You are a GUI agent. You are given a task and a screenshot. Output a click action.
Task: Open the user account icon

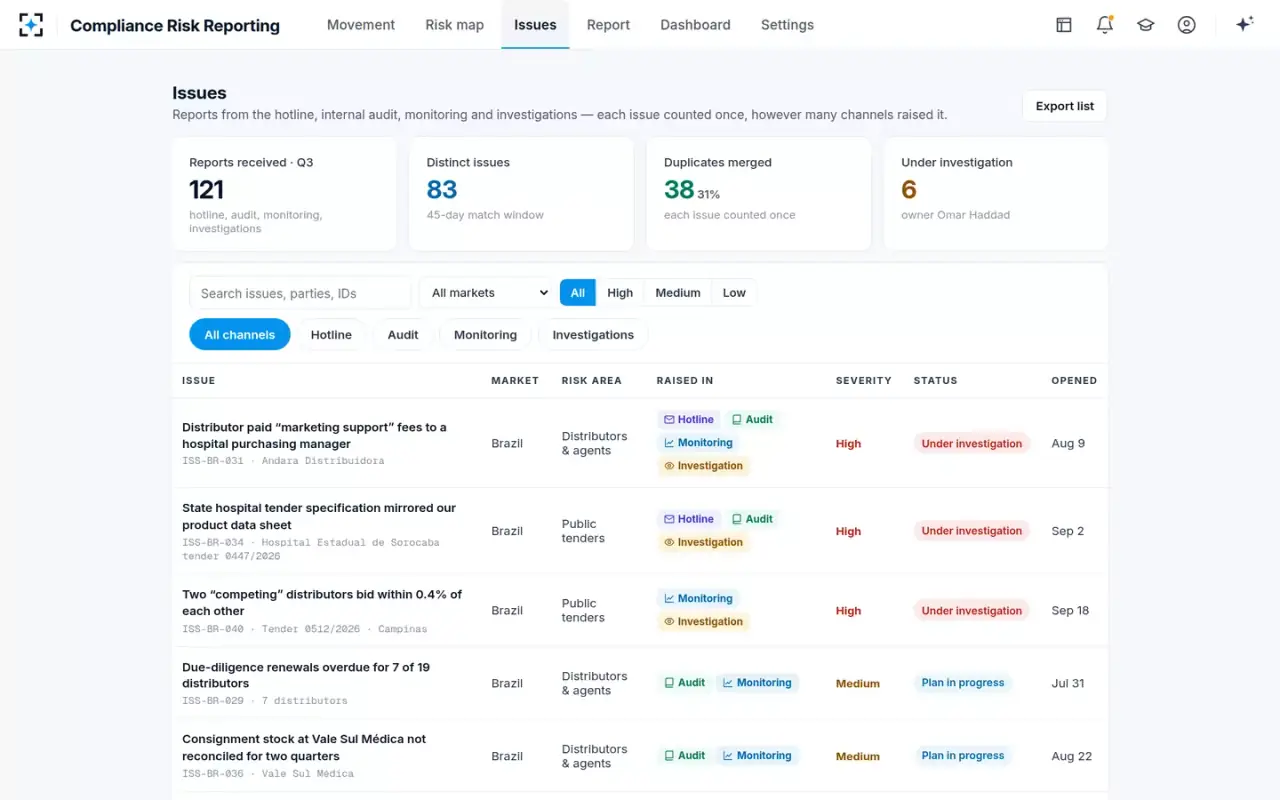tap(1187, 25)
